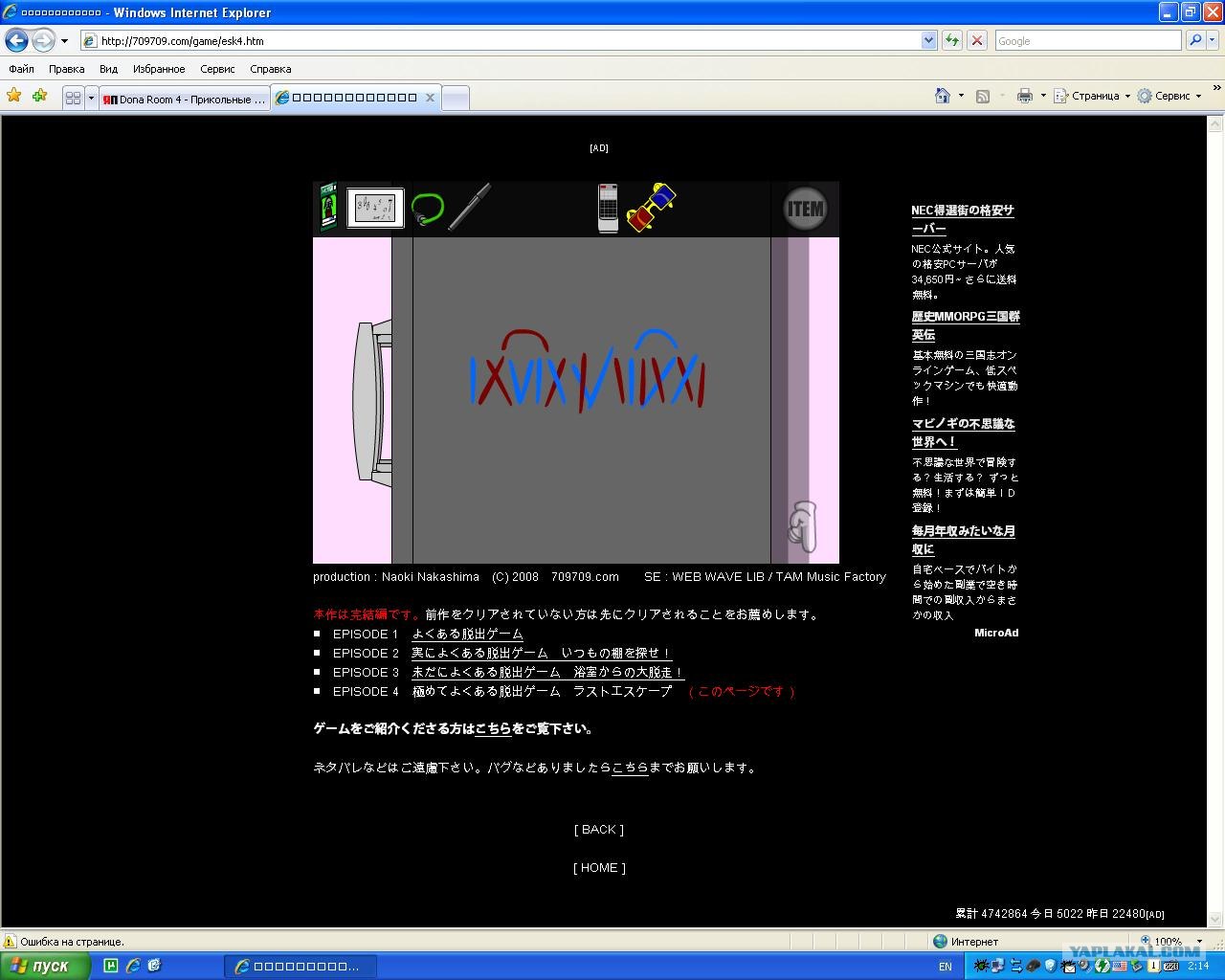Open the Сервис toolbar dropdown
Screen dimensions: 1225x980
click(1169, 96)
